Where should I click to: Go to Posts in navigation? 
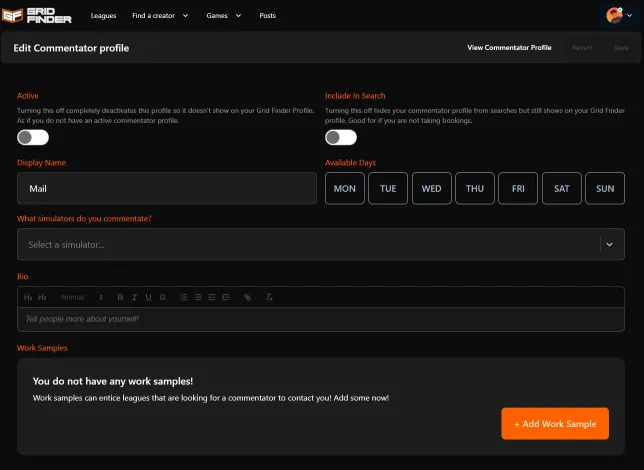click(267, 16)
